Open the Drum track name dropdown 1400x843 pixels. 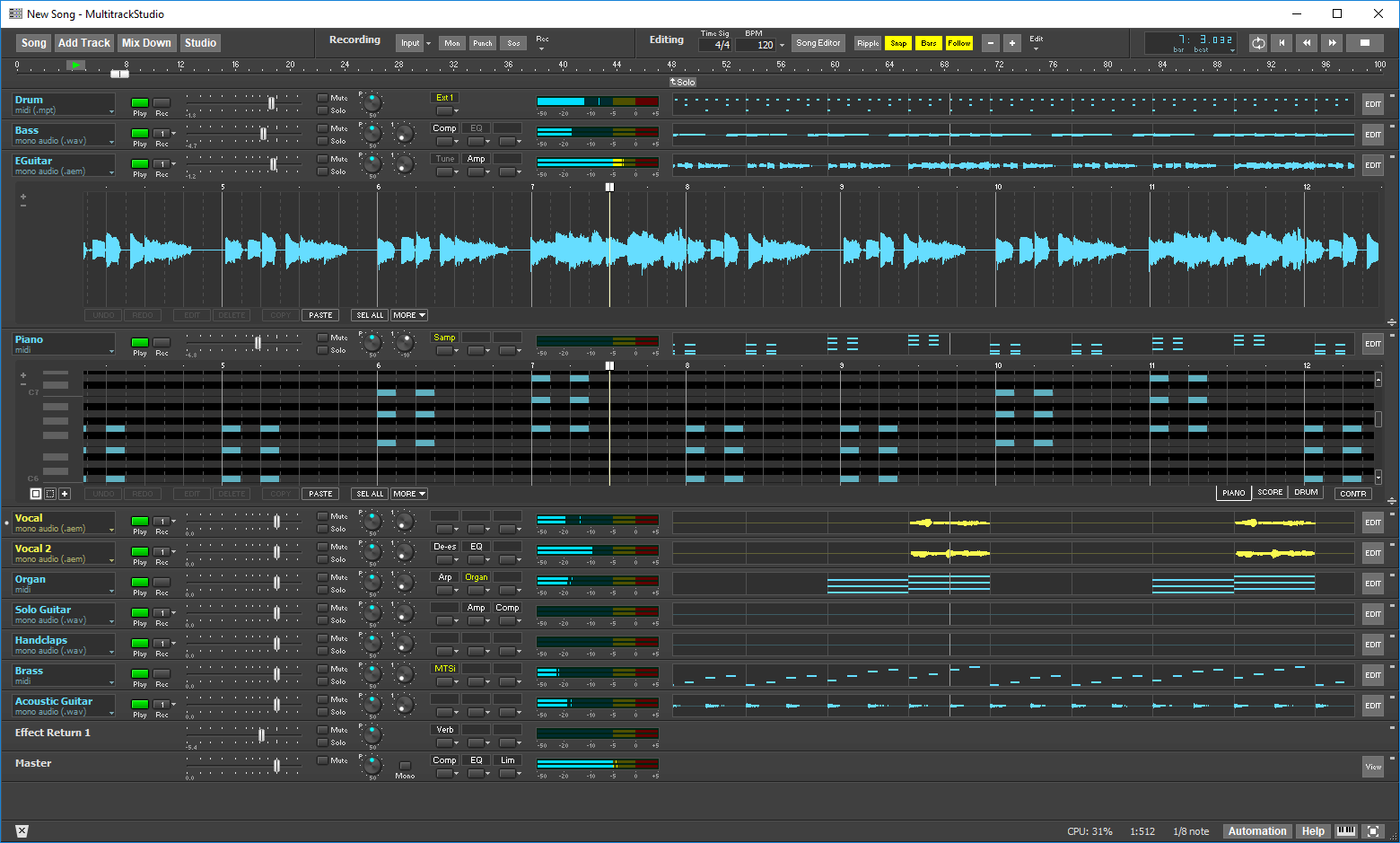point(111,111)
